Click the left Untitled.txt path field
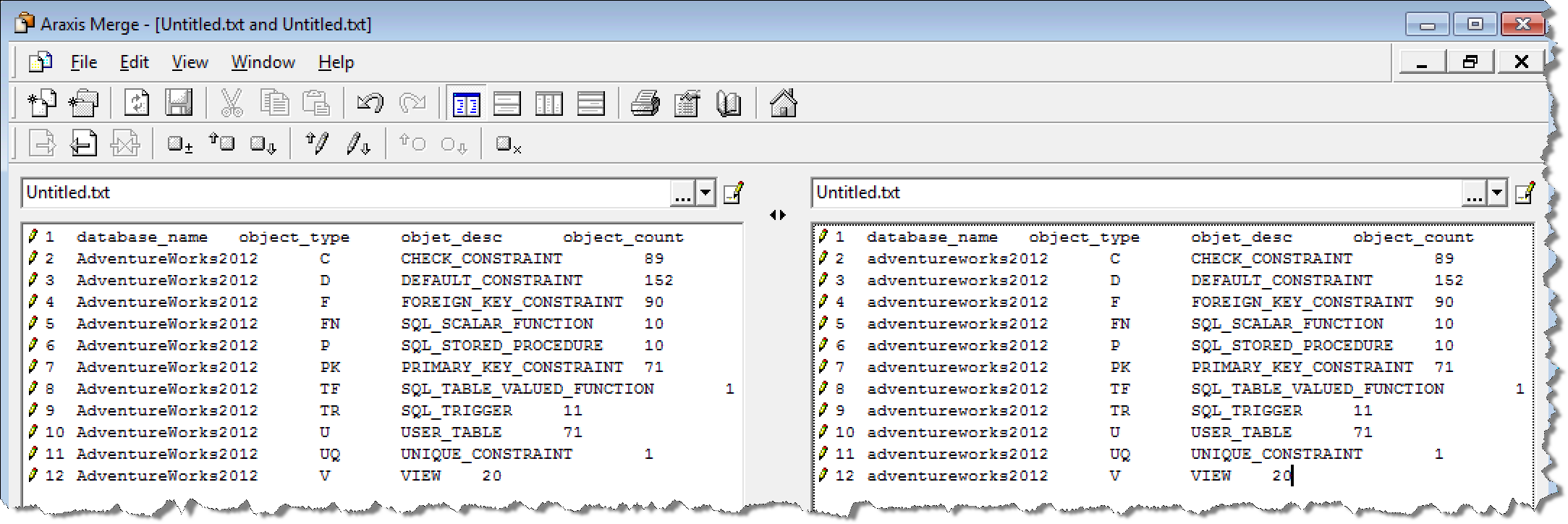 pos(346,193)
